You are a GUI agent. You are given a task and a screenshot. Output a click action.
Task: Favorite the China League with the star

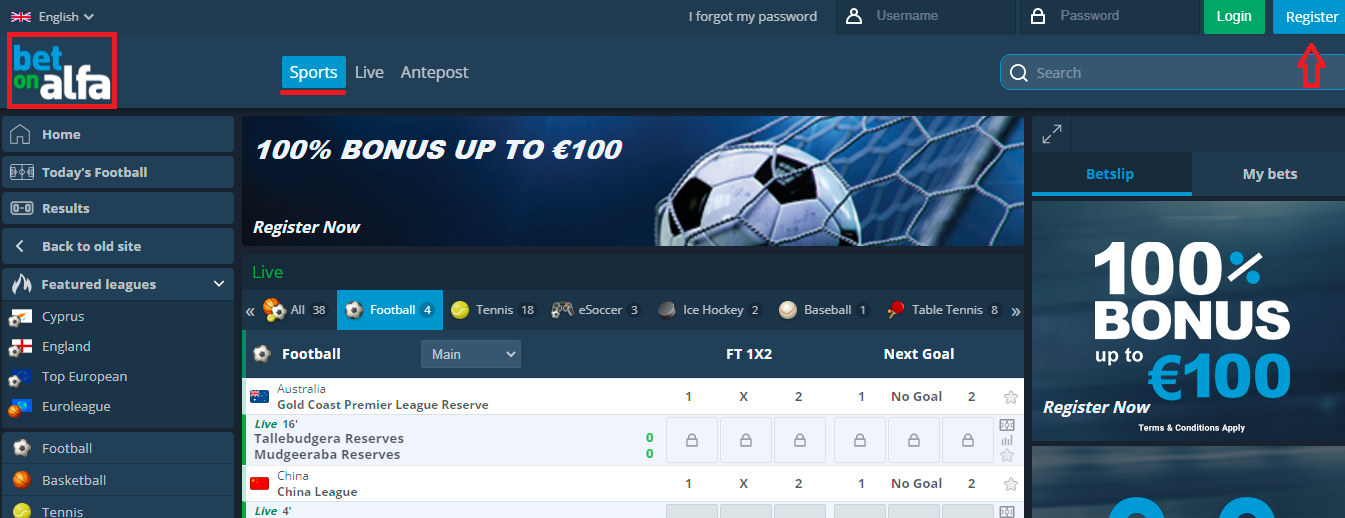tap(1010, 484)
